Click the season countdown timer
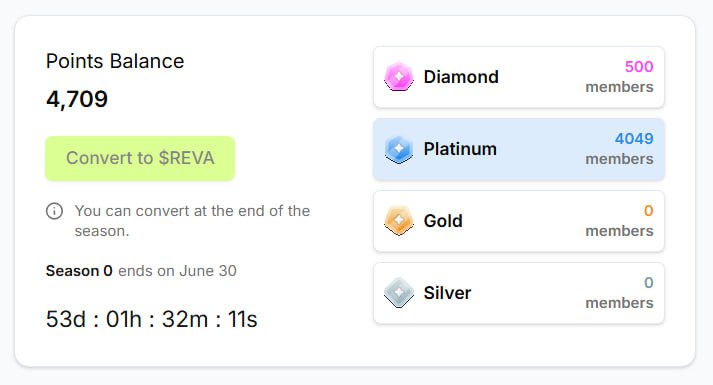 pyautogui.click(x=151, y=319)
